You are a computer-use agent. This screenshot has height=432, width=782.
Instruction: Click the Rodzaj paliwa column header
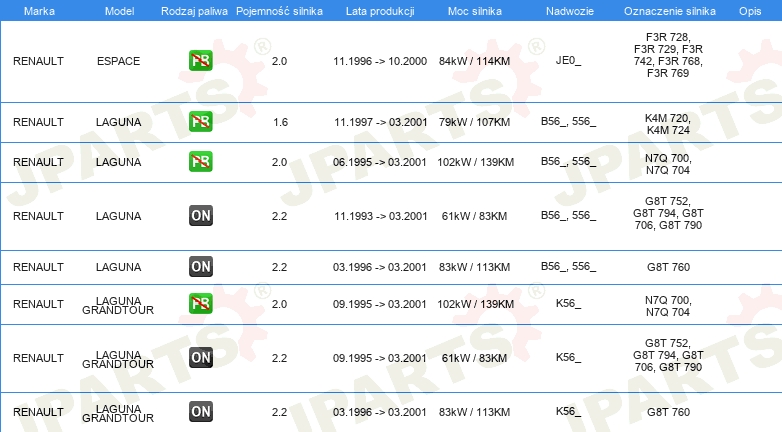(x=194, y=11)
